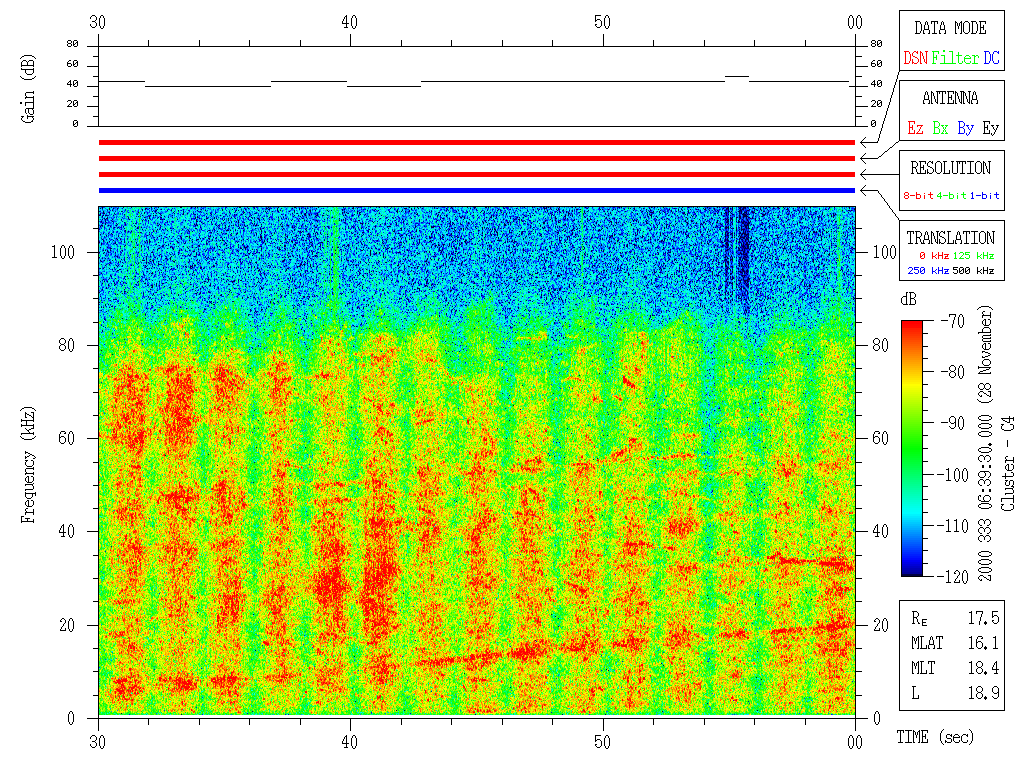Click the Gain (dB) axis label
Image resolution: width=1024 pixels, height=768 pixels.
point(28,88)
